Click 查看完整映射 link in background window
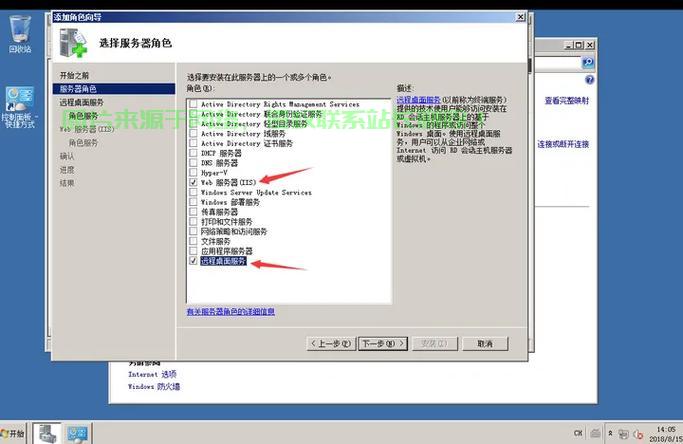The width and height of the screenshot is (683, 444). tap(566, 101)
